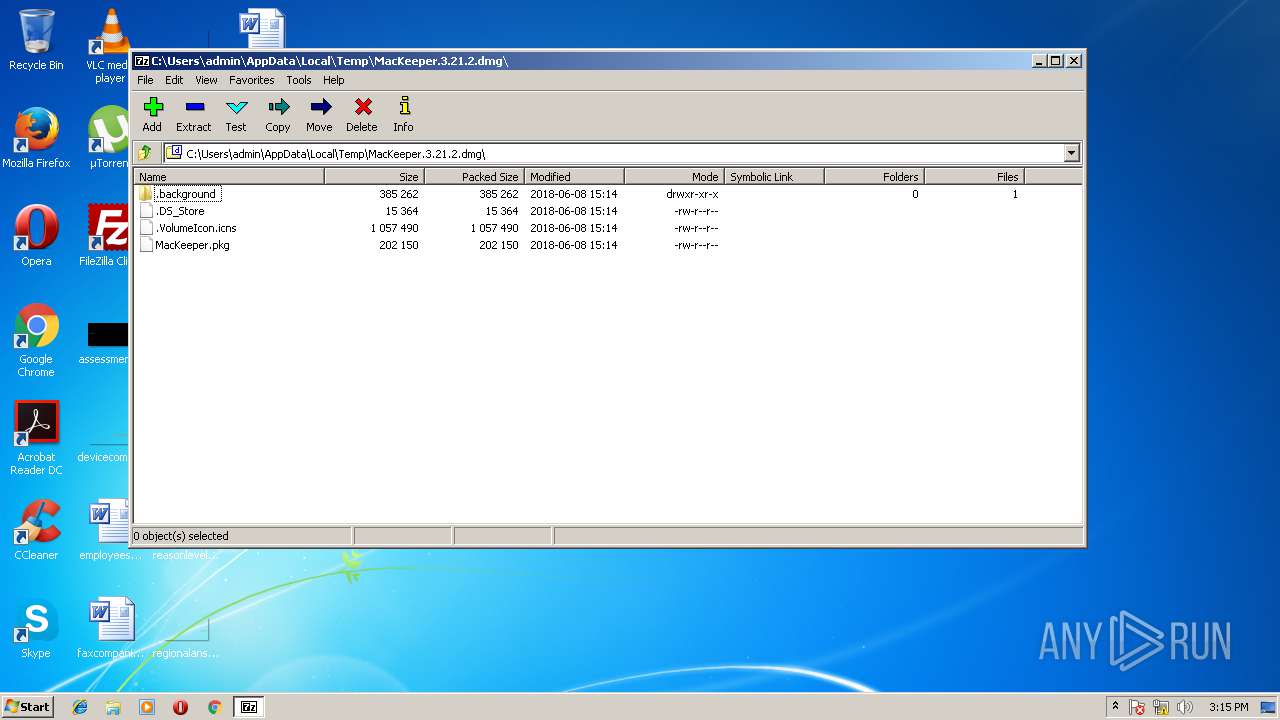This screenshot has height=720, width=1280.
Task: Open Opera from the taskbar
Action: [x=180, y=707]
